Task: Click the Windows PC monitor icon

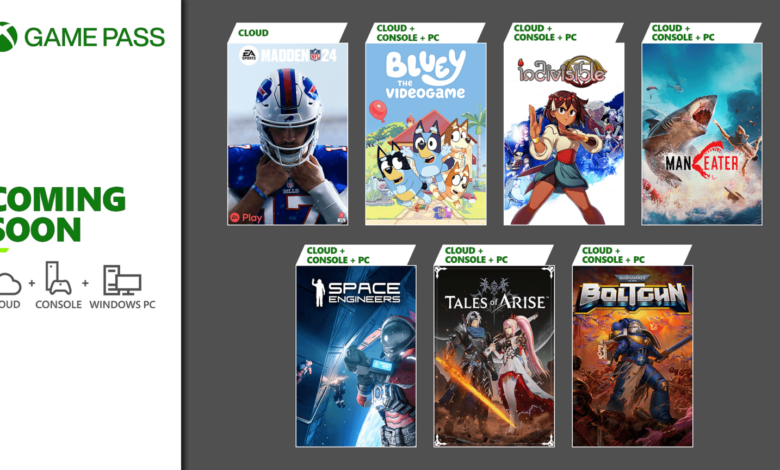Action: [x=122, y=280]
